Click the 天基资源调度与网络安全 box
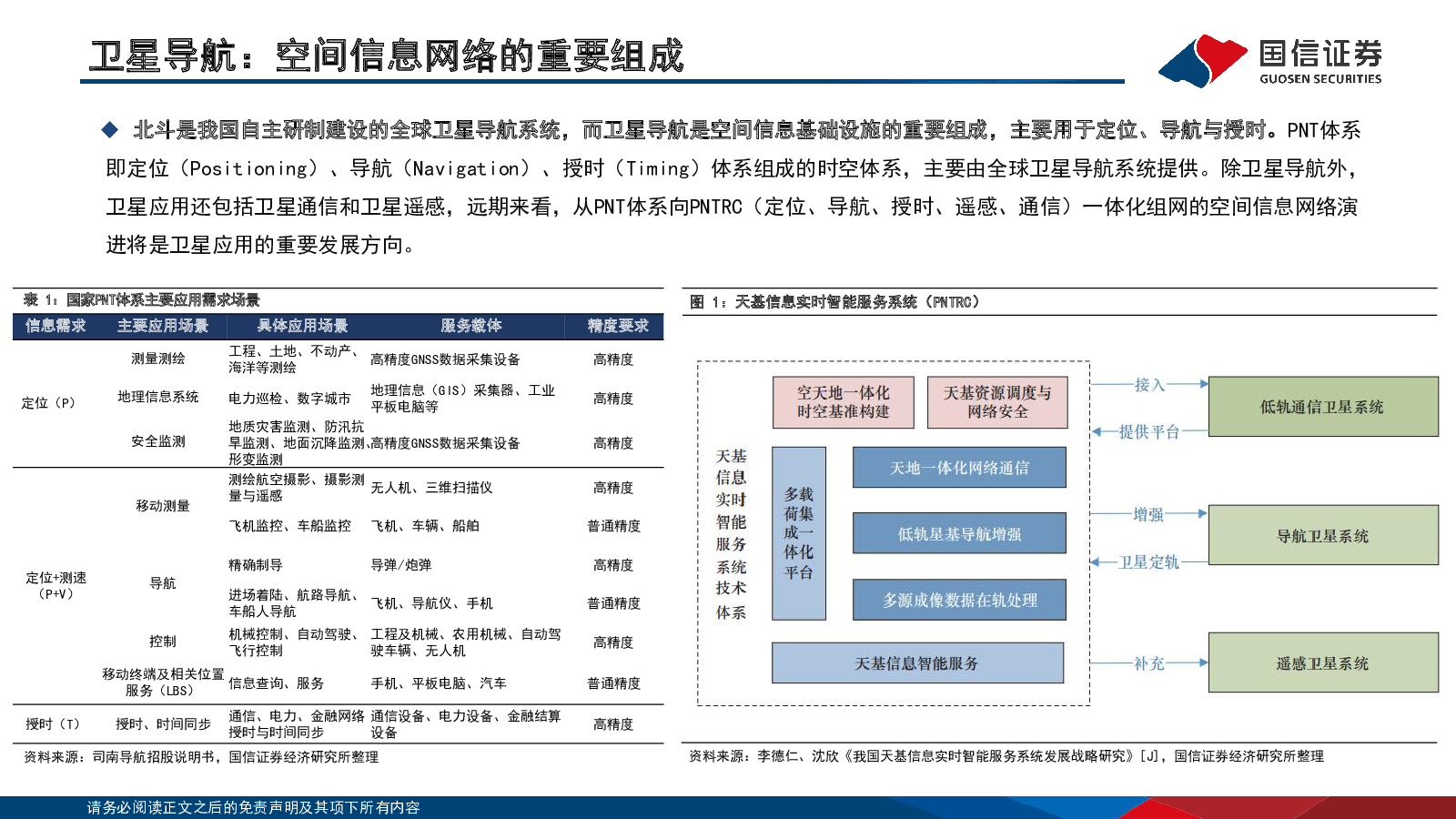The image size is (1456, 819). pos(997,402)
